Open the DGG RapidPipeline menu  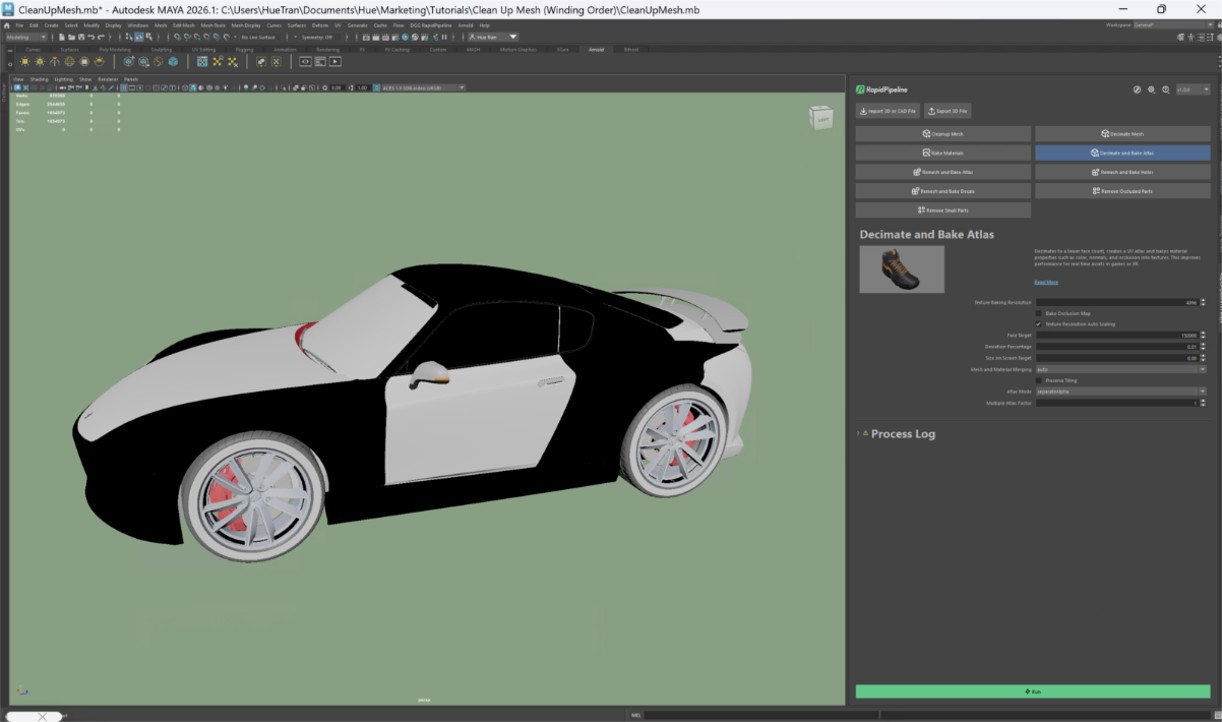click(x=431, y=25)
